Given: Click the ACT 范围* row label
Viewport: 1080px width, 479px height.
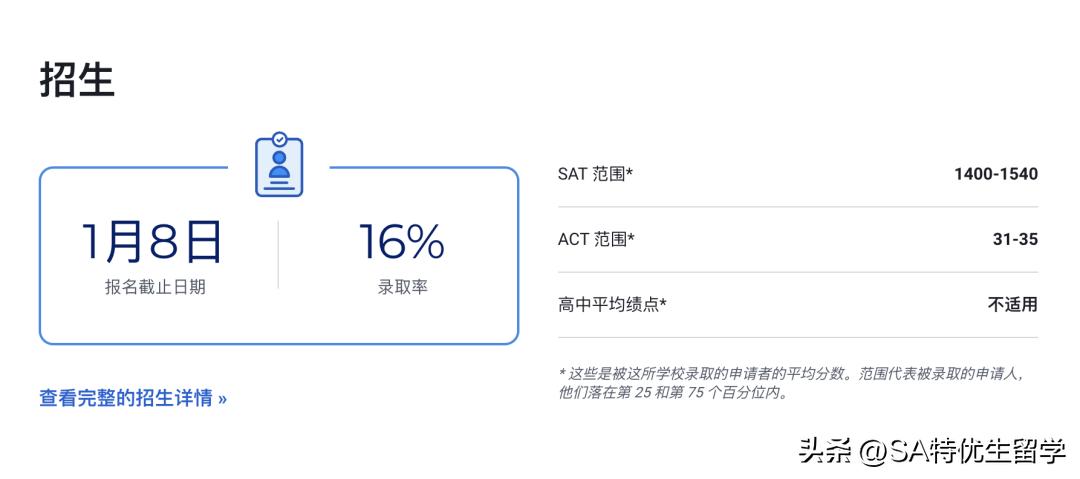Looking at the screenshot, I should pyautogui.click(x=596, y=239).
